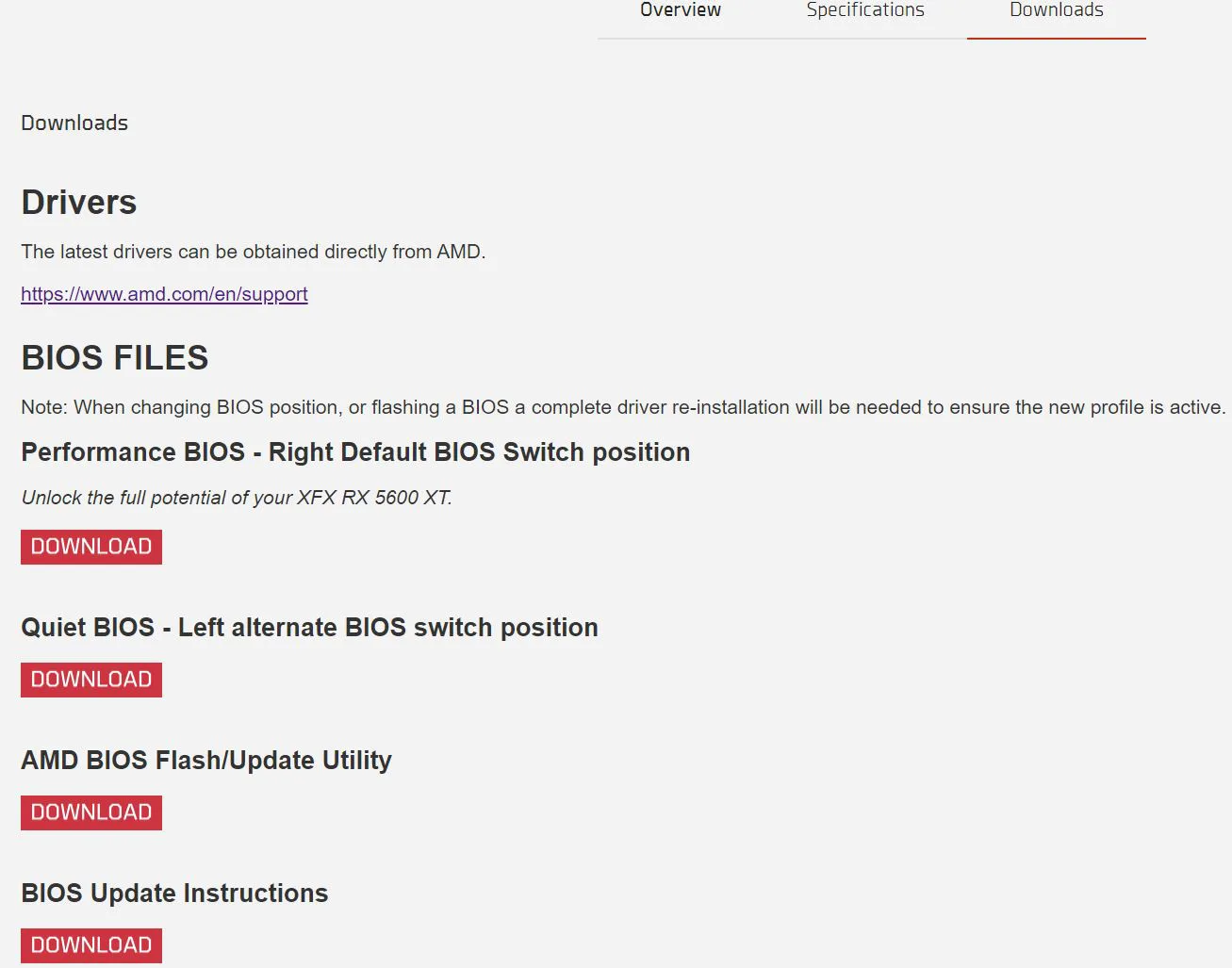Click the gray divider under Specifications tab
This screenshot has width=1232, height=968.
click(865, 39)
